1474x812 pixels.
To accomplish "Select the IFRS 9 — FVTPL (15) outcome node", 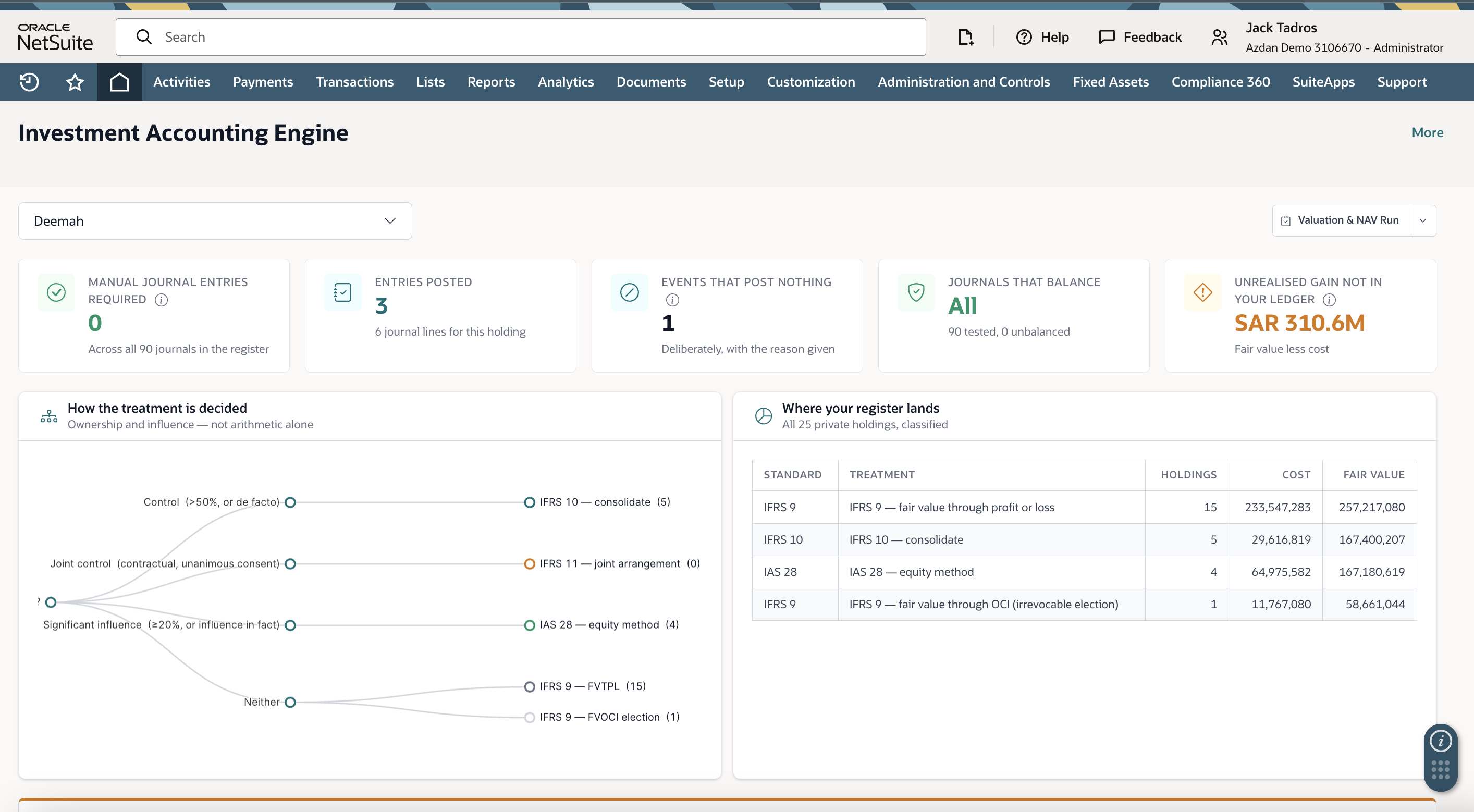I will [529, 687].
